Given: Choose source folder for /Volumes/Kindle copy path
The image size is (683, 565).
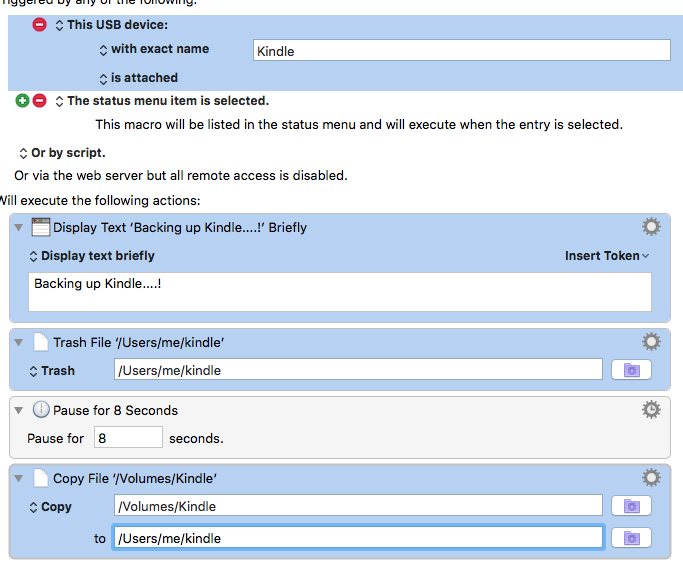Looking at the screenshot, I should [632, 506].
